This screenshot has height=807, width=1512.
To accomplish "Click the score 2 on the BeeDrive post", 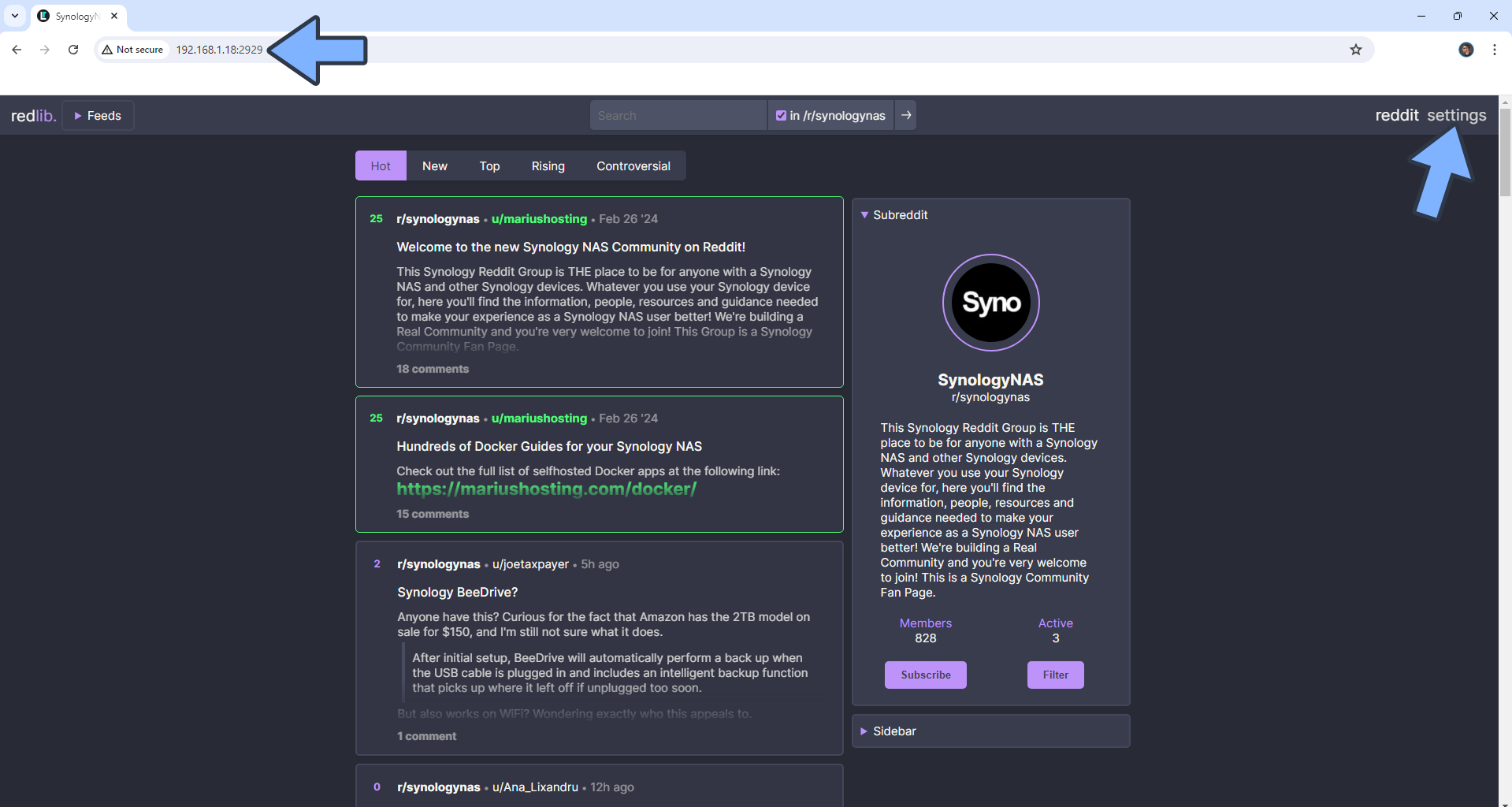I will (377, 563).
